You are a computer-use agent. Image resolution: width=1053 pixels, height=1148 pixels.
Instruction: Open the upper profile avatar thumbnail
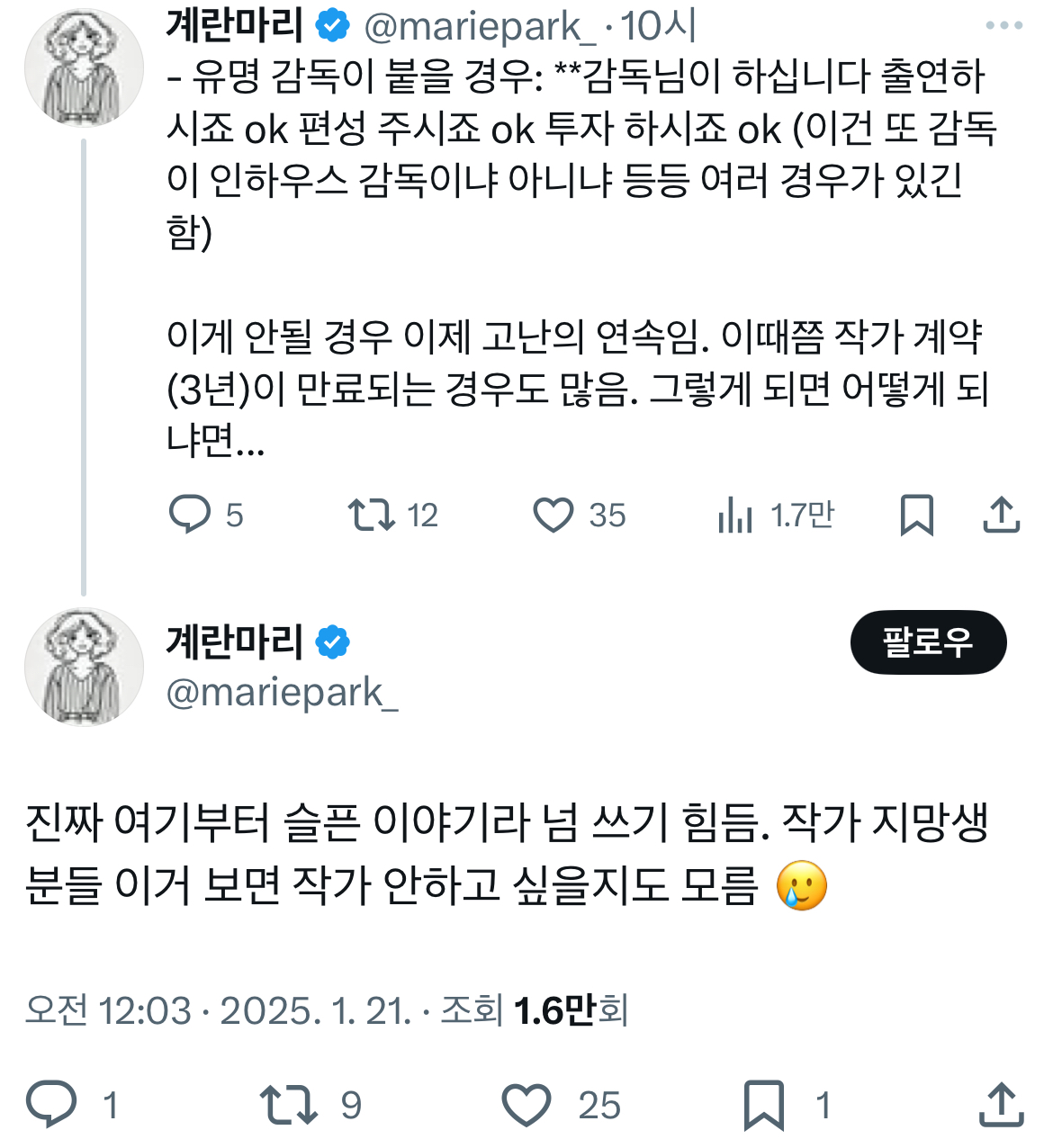(84, 69)
